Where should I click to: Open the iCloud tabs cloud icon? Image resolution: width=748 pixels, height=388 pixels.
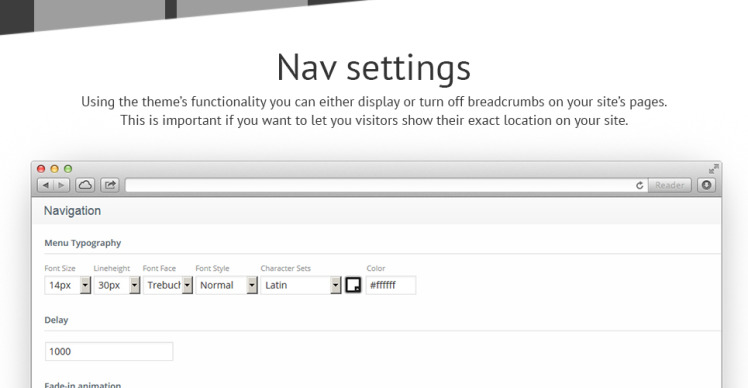tap(85, 185)
